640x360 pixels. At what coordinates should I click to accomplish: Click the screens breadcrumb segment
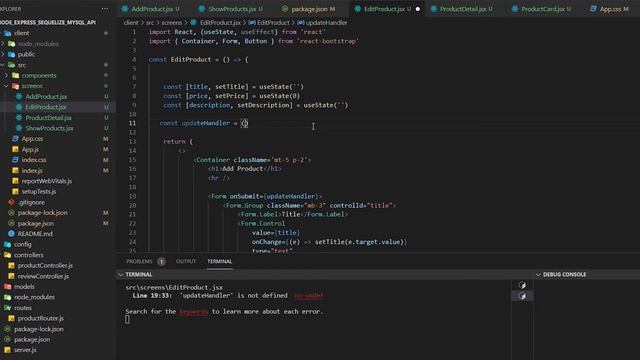click(x=171, y=23)
